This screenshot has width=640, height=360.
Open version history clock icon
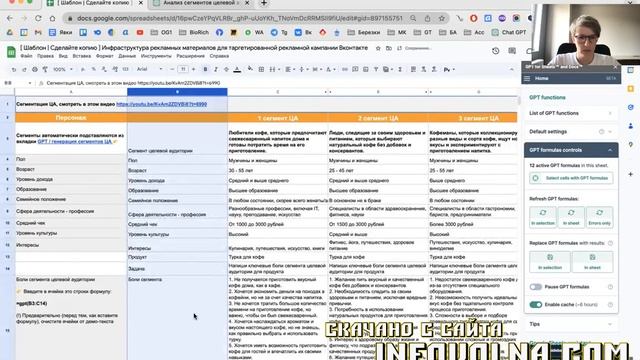(x=496, y=51)
